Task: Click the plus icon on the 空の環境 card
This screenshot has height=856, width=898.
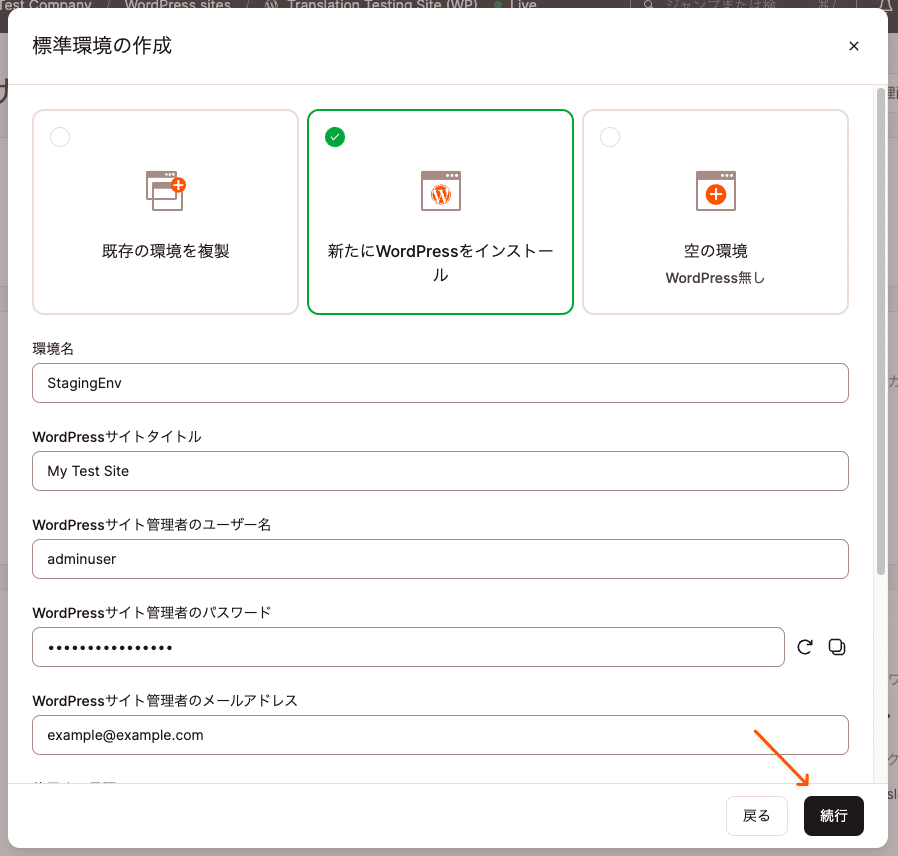Action: (x=715, y=190)
